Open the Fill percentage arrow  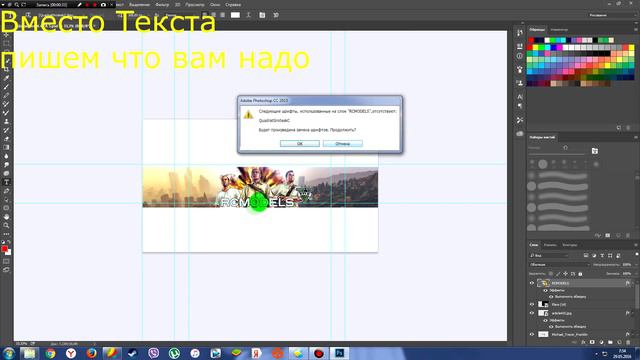[x=636, y=273]
